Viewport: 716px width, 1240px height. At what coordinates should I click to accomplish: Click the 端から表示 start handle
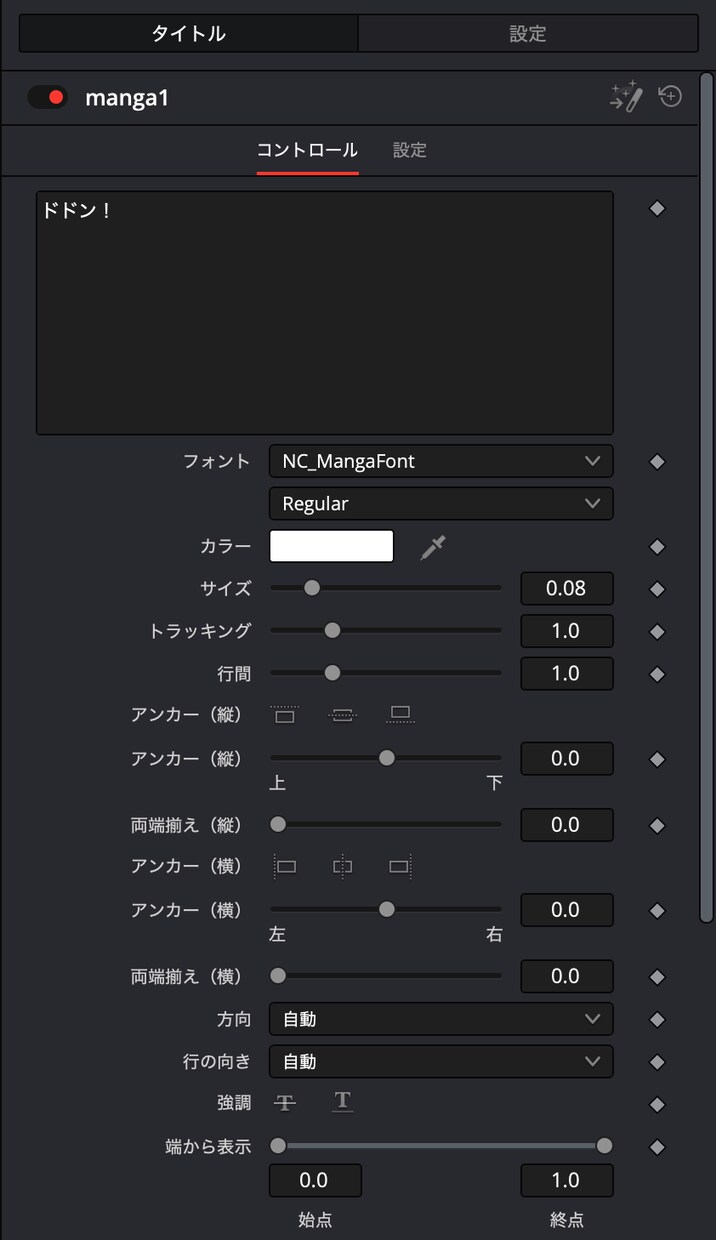click(x=278, y=1146)
